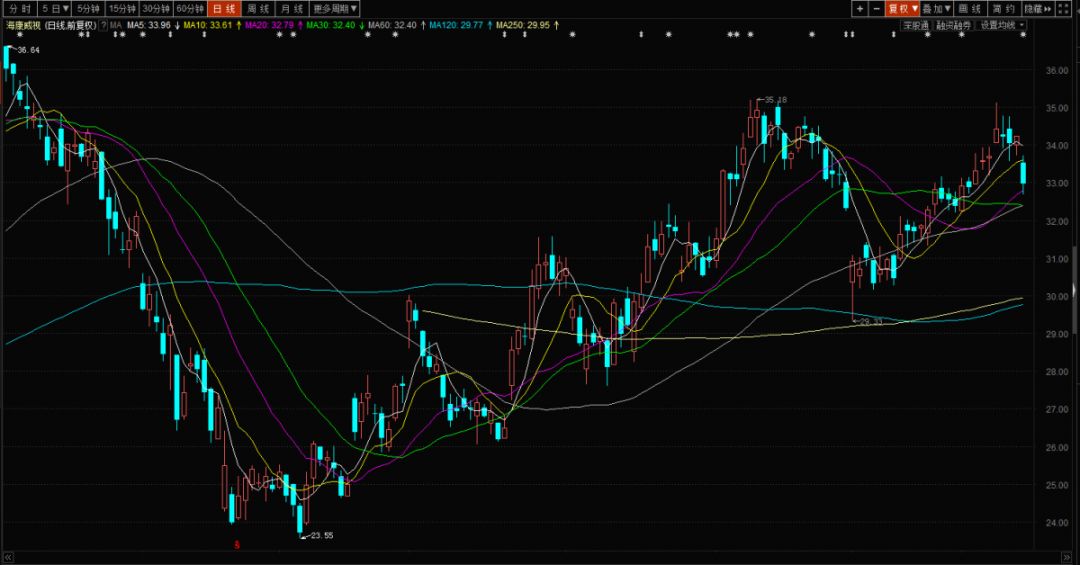Toggle the 融资融券 indicator
This screenshot has width=1080, height=565.
[x=953, y=25]
